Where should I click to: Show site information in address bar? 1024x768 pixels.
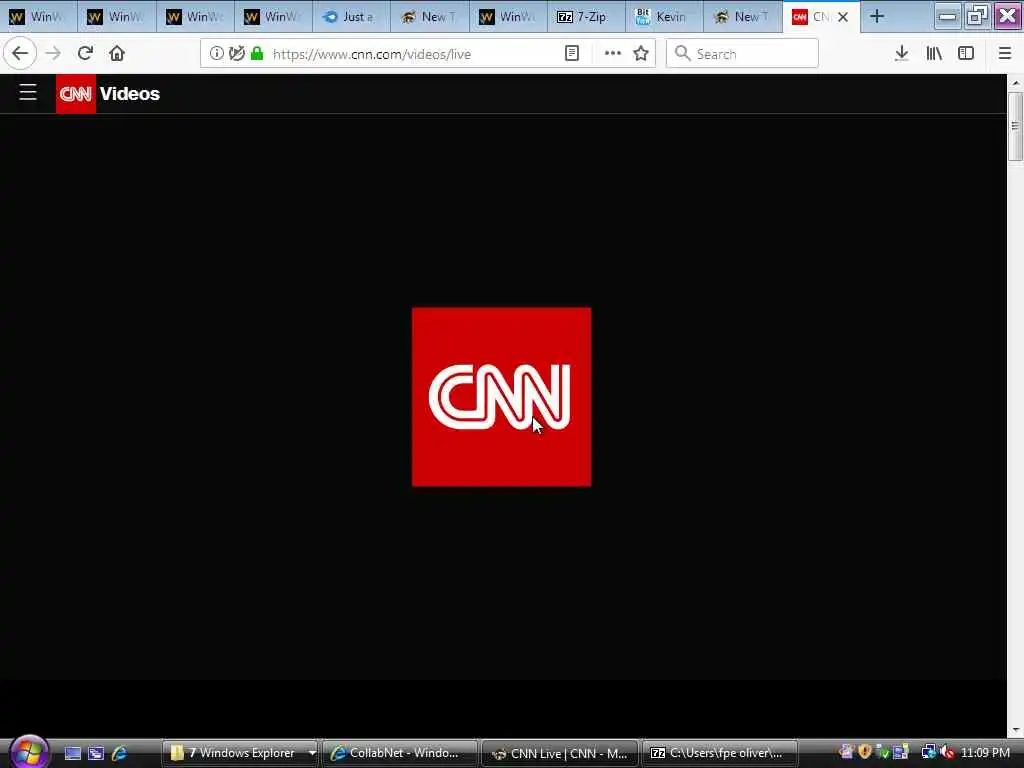pos(216,54)
